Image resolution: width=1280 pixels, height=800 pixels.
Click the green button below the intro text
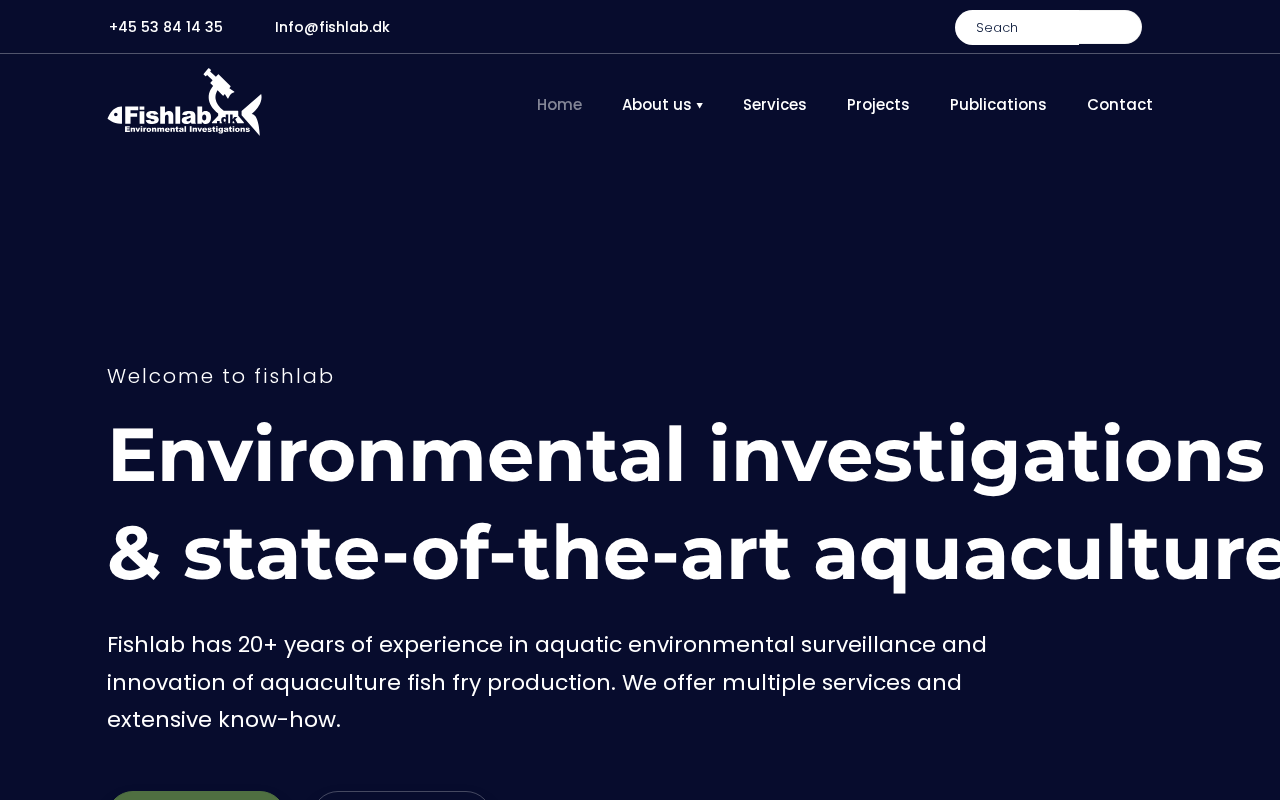196,795
